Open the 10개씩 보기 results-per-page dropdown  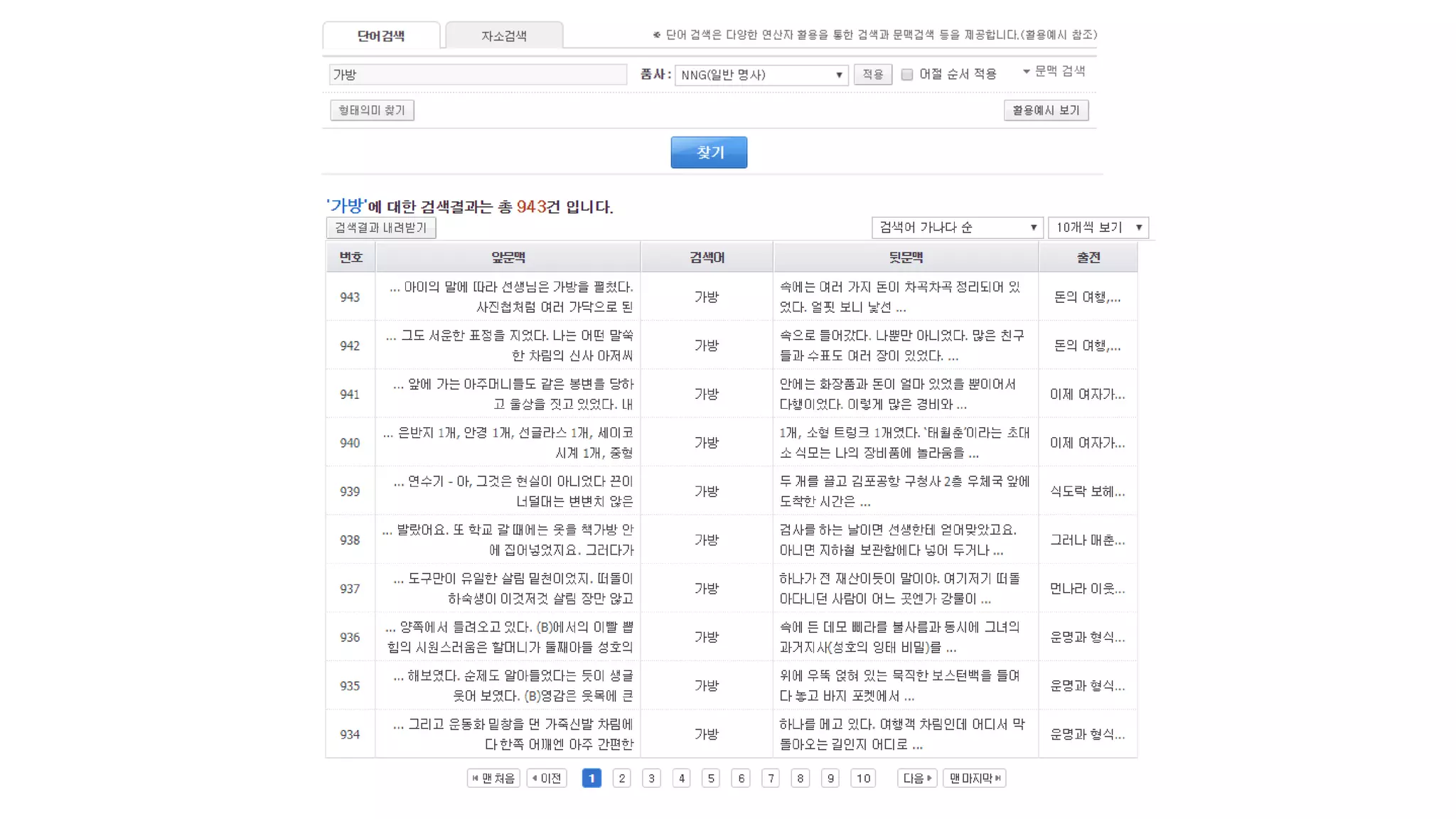pos(1098,227)
